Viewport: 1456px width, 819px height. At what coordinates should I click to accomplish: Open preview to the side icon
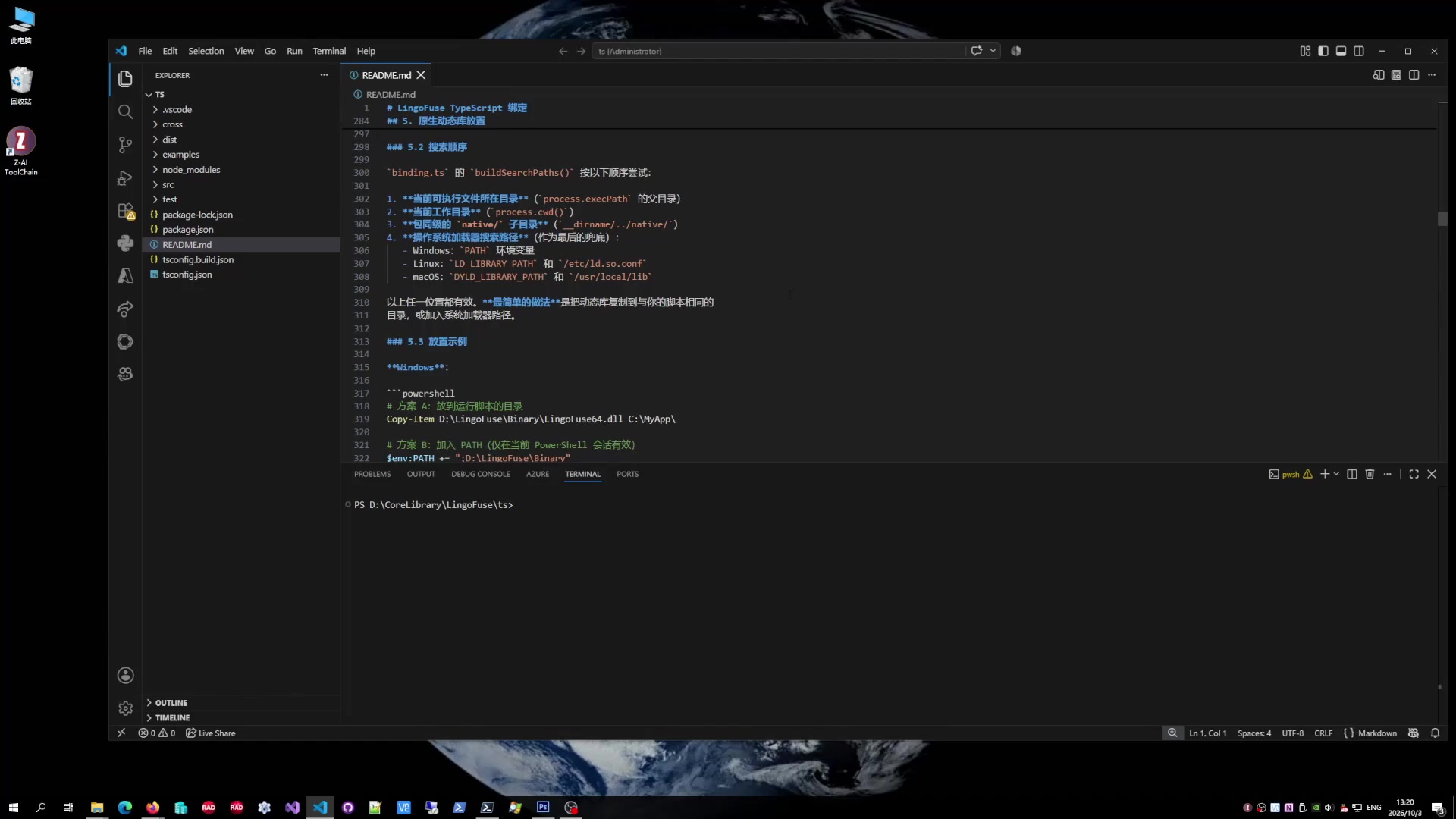tap(1378, 75)
